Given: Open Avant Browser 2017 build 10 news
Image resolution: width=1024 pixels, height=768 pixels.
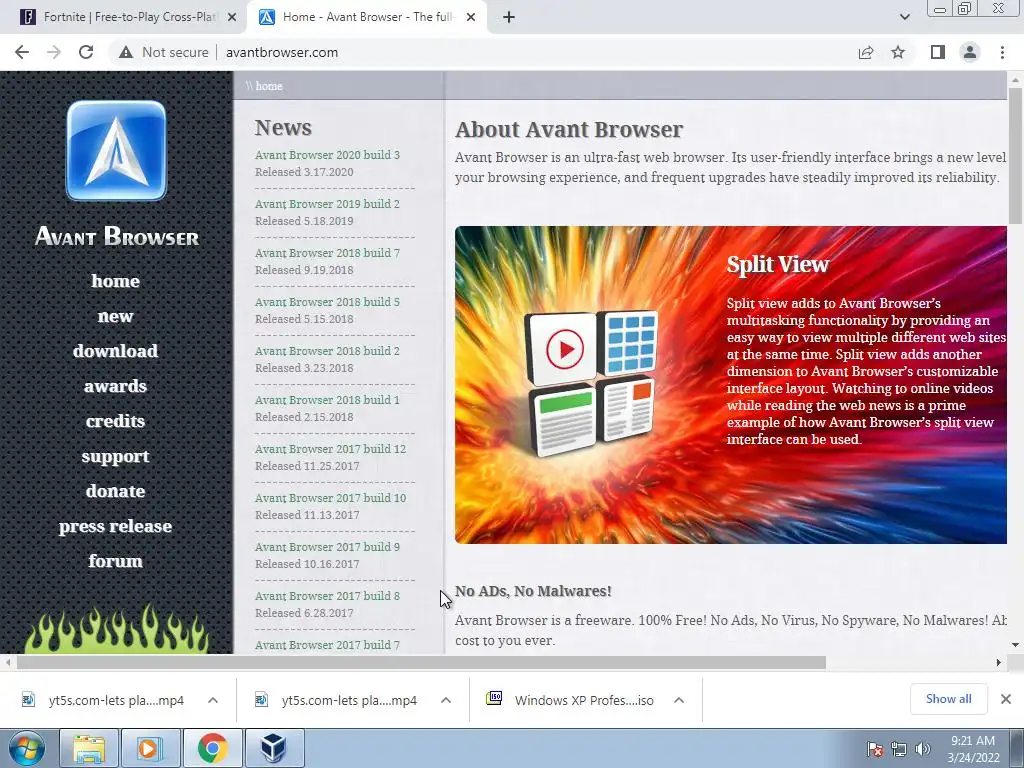Looking at the screenshot, I should coord(330,498).
